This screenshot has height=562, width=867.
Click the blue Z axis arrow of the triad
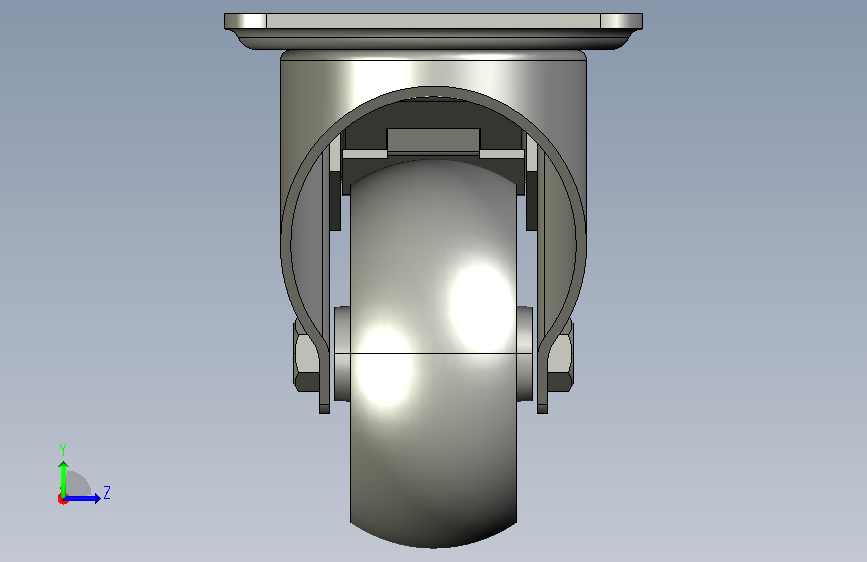pos(83,498)
